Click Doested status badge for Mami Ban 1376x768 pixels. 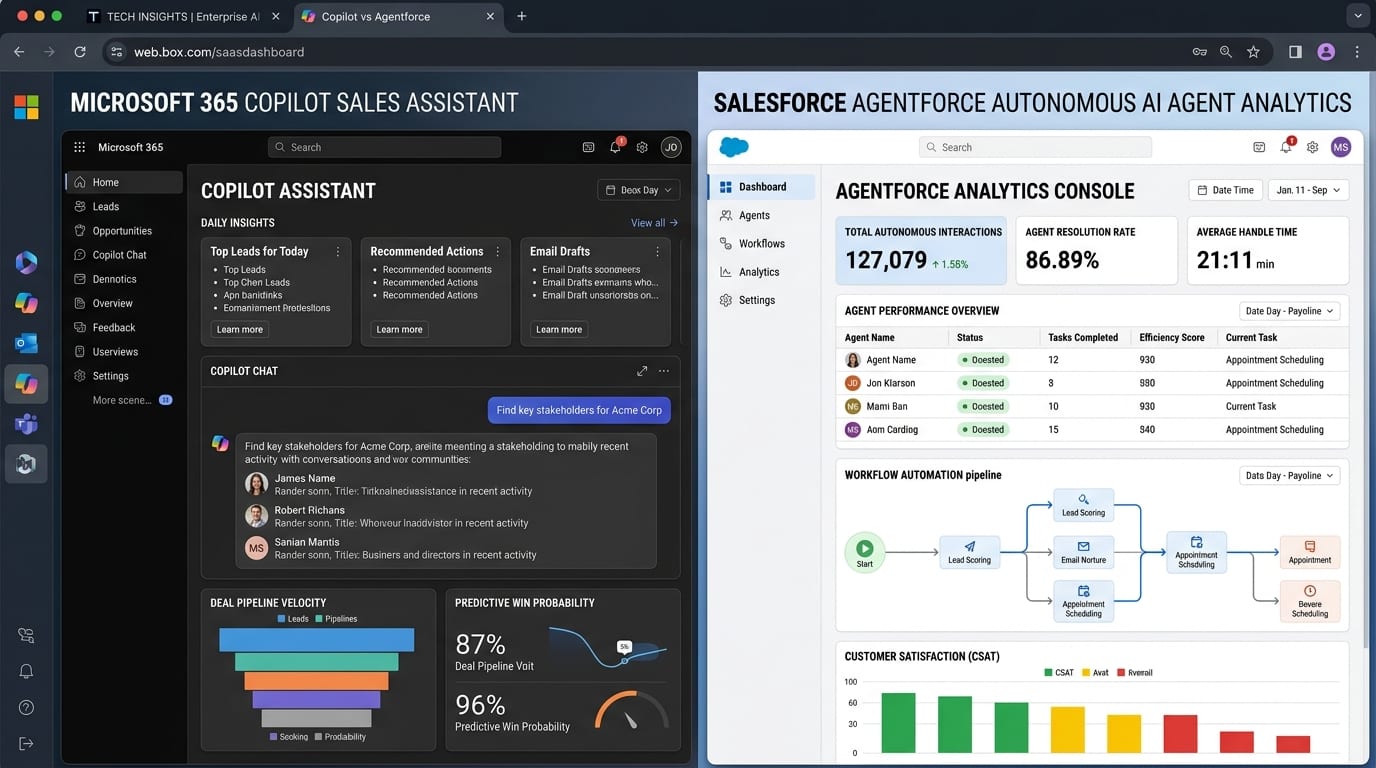[x=982, y=407]
